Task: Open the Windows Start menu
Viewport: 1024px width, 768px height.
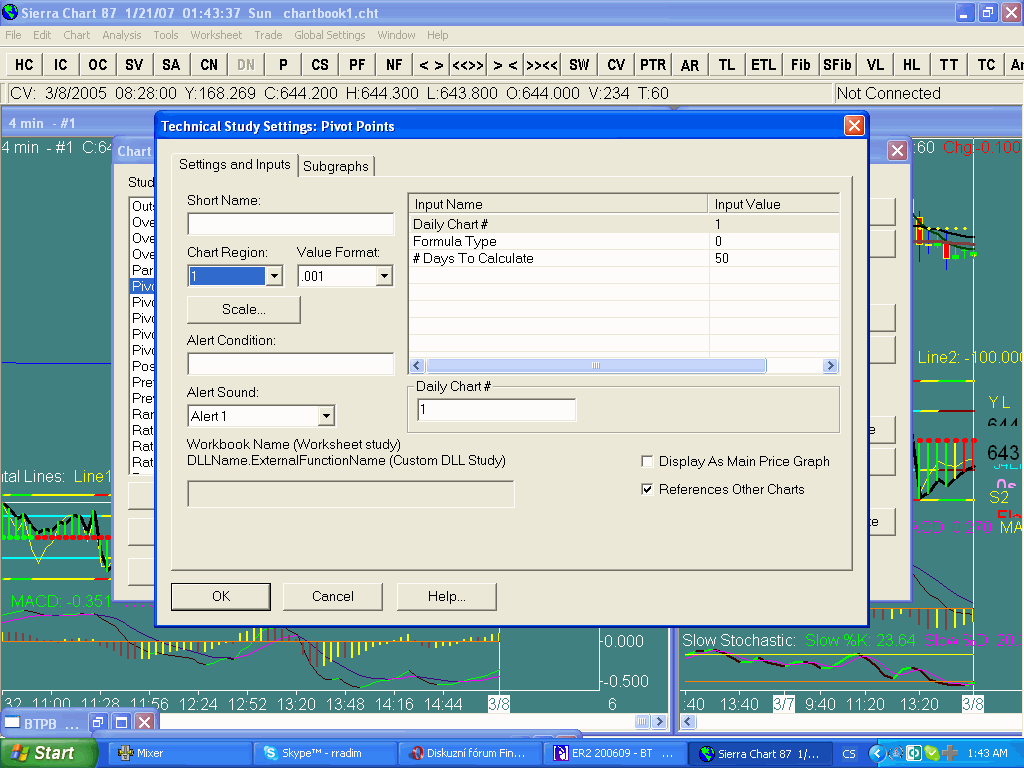Action: click(48, 753)
